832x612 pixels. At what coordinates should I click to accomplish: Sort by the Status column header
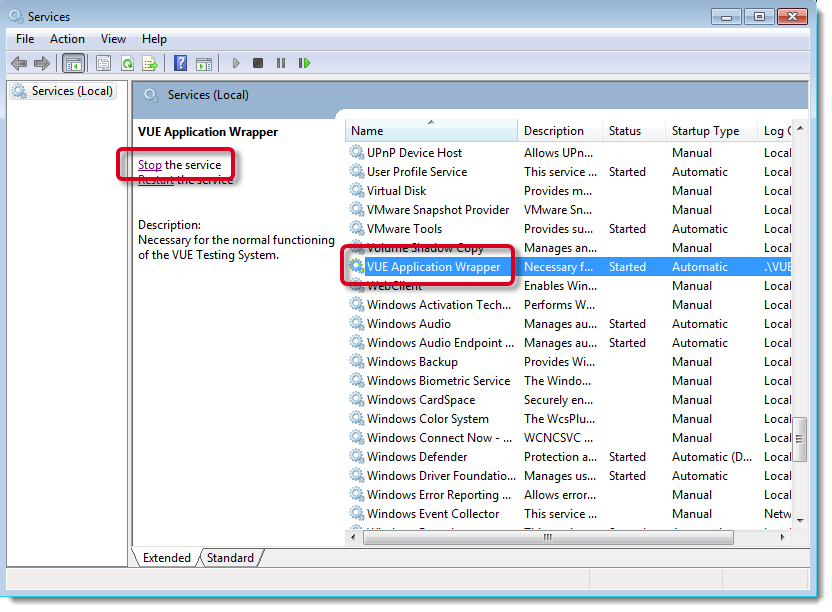[x=634, y=131]
